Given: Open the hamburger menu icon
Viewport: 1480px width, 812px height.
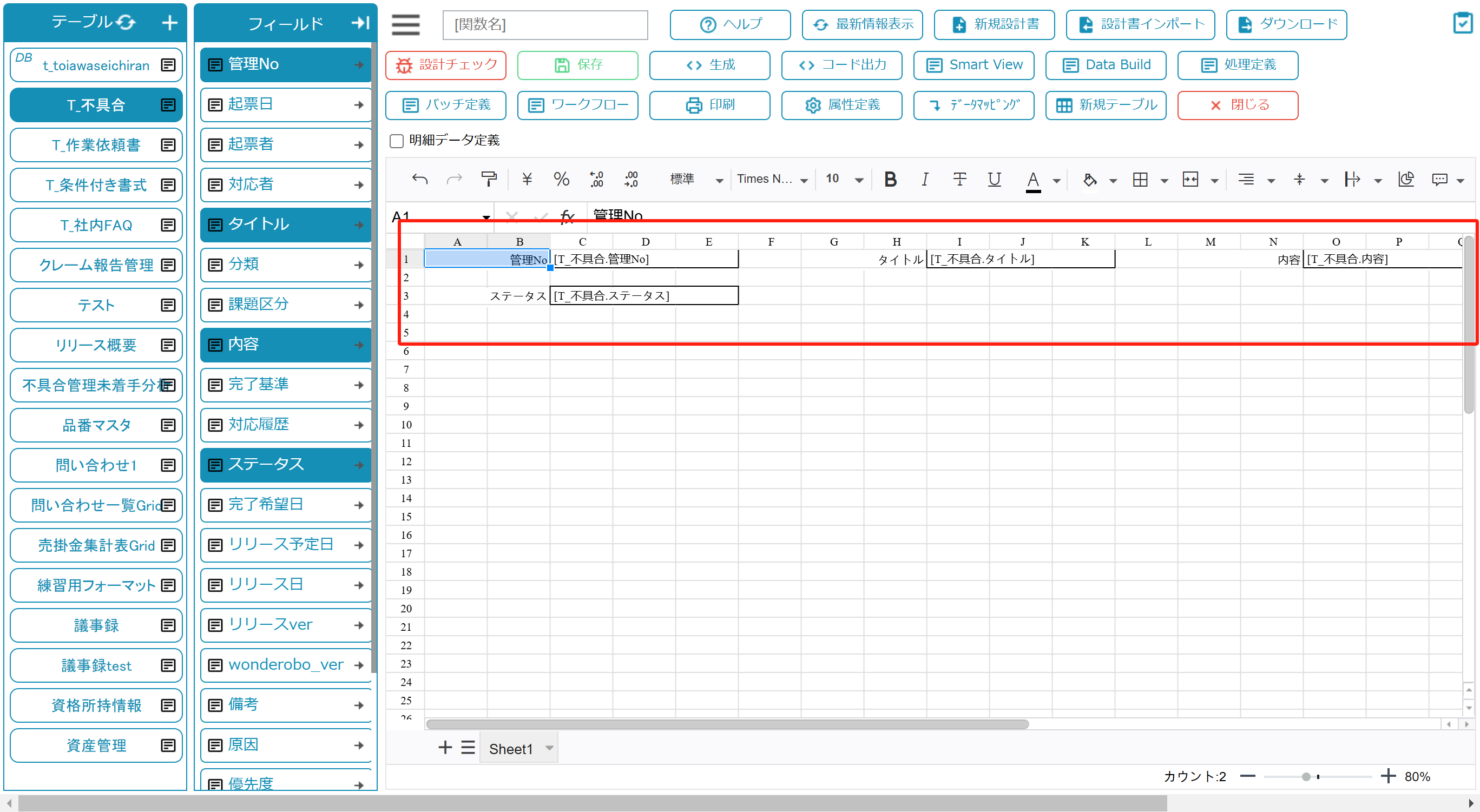Looking at the screenshot, I should pyautogui.click(x=406, y=24).
